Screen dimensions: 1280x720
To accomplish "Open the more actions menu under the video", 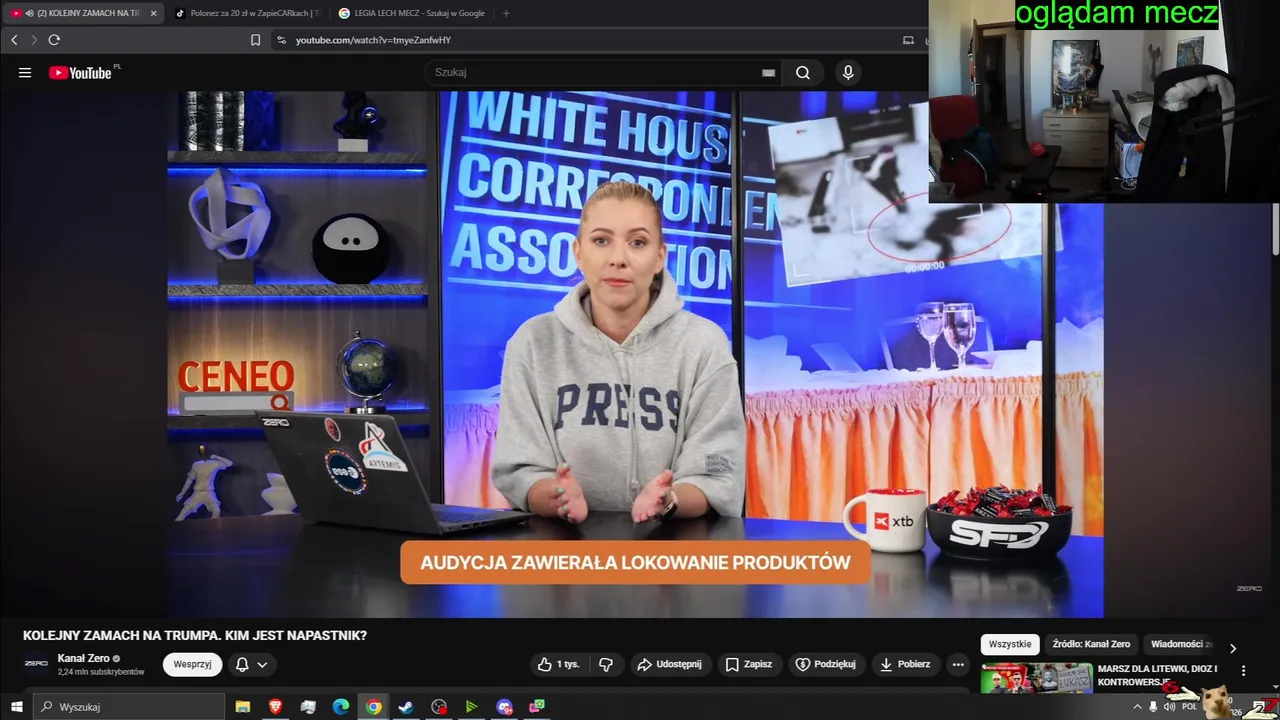I will (x=958, y=664).
